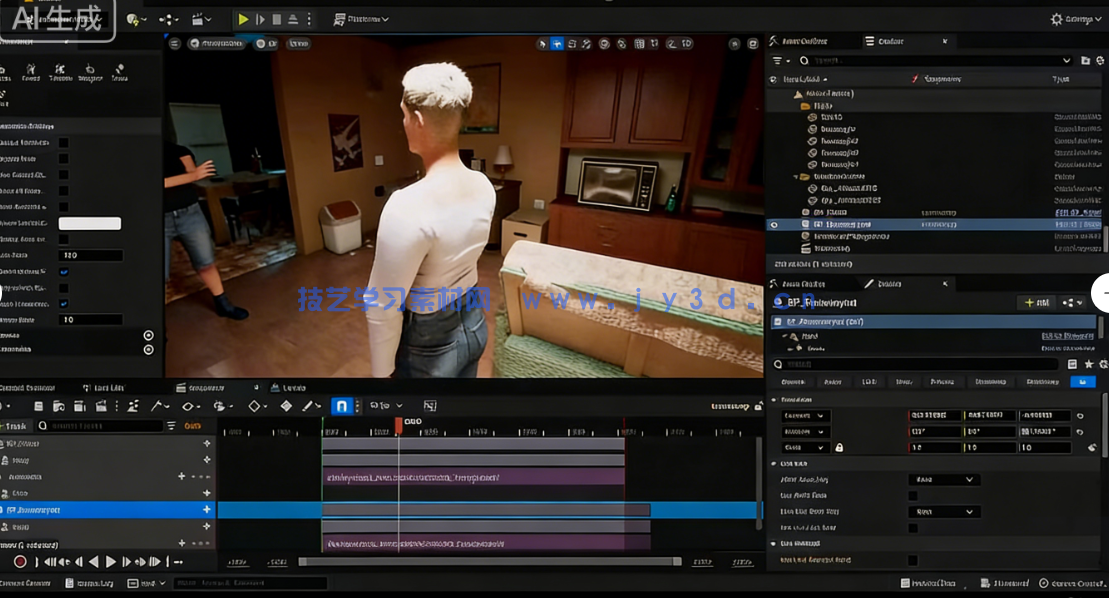Viewport: 1109px width, 598px height.
Task: Click the Stop simulation square button
Action: [x=276, y=19]
